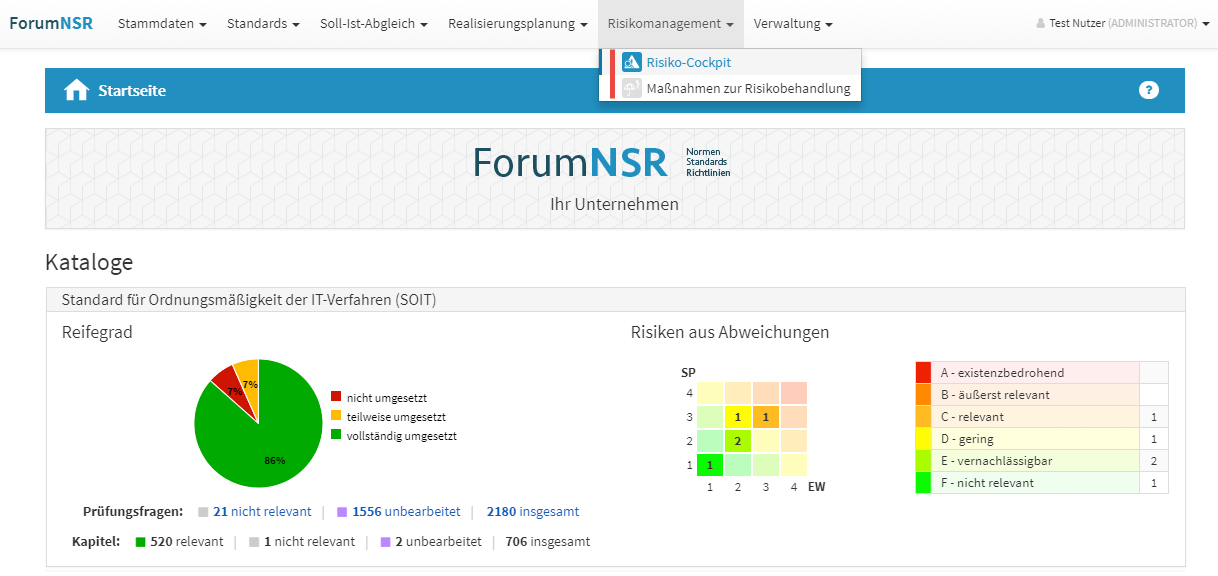This screenshot has width=1218, height=576.
Task: Click the Ihr Unternehmen banner text
Action: point(614,204)
